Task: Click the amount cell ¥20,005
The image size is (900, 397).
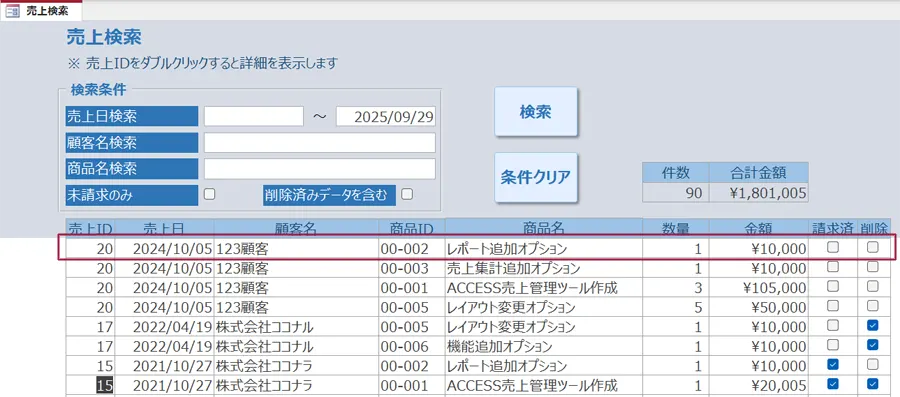Action: coord(759,385)
